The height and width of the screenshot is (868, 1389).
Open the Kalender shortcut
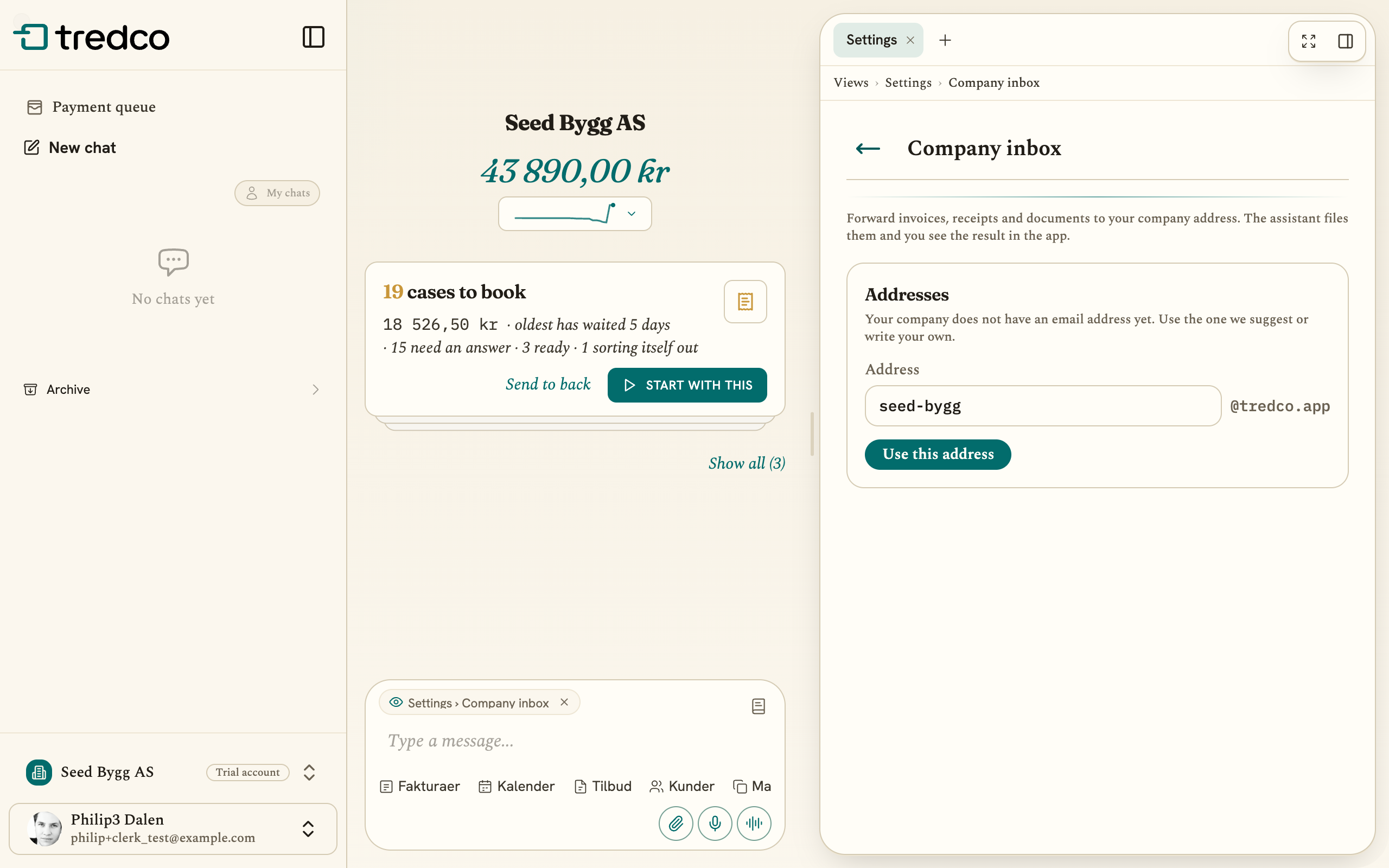(x=517, y=786)
